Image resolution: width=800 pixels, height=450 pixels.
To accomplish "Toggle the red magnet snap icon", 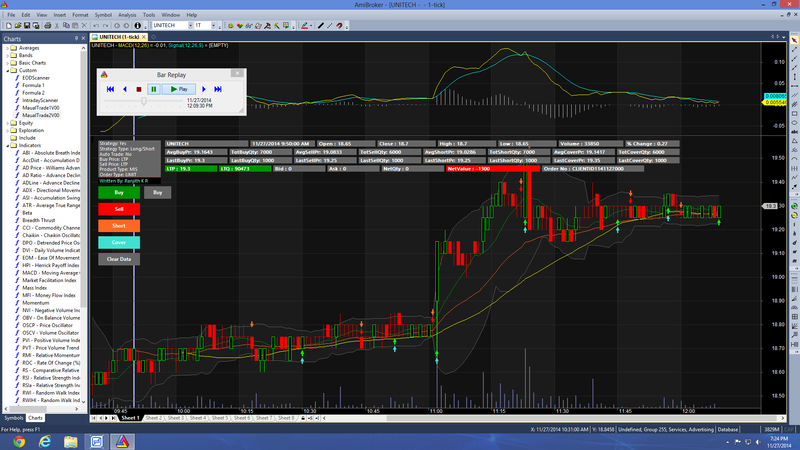I will click(x=339, y=26).
